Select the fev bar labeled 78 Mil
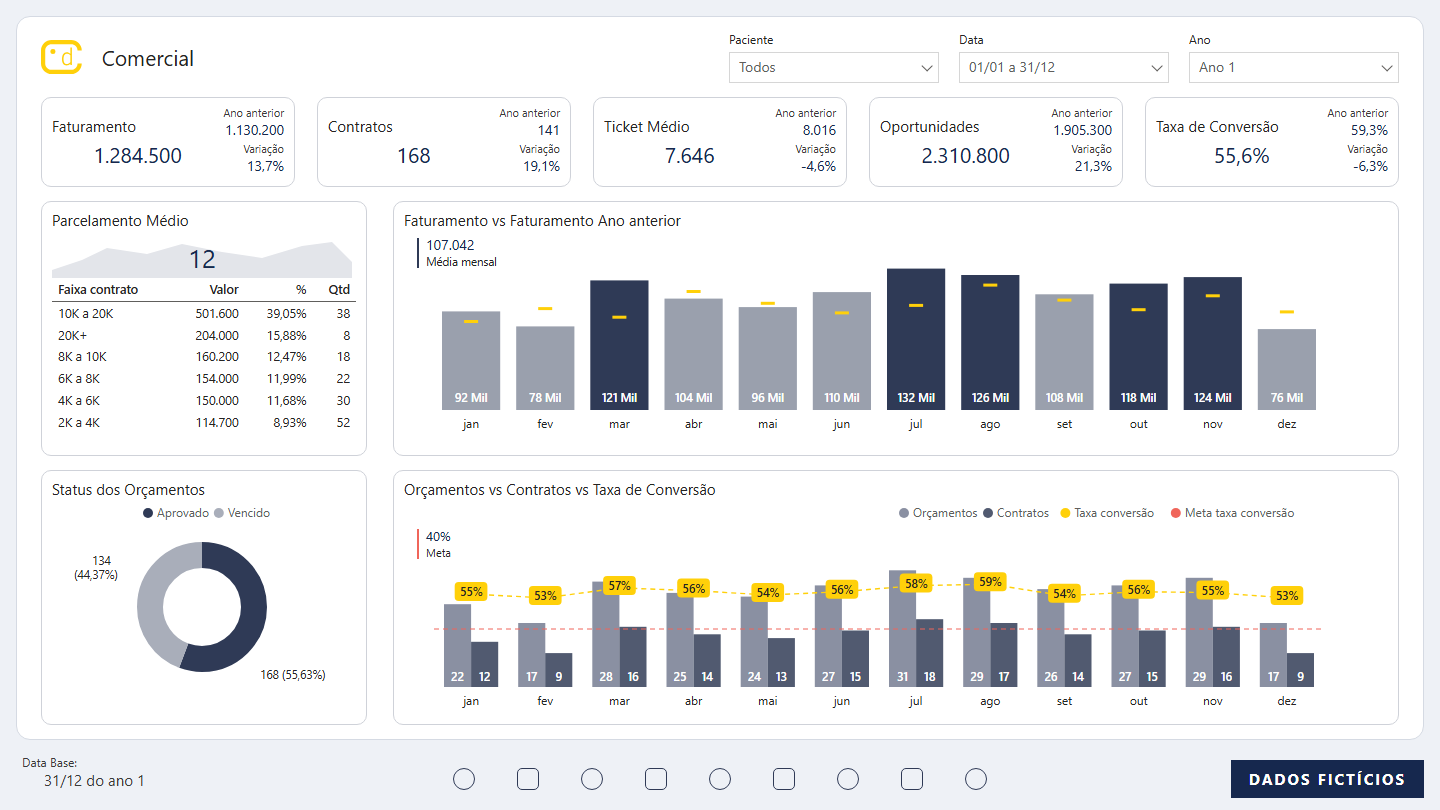This screenshot has height=810, width=1440. coord(545,368)
